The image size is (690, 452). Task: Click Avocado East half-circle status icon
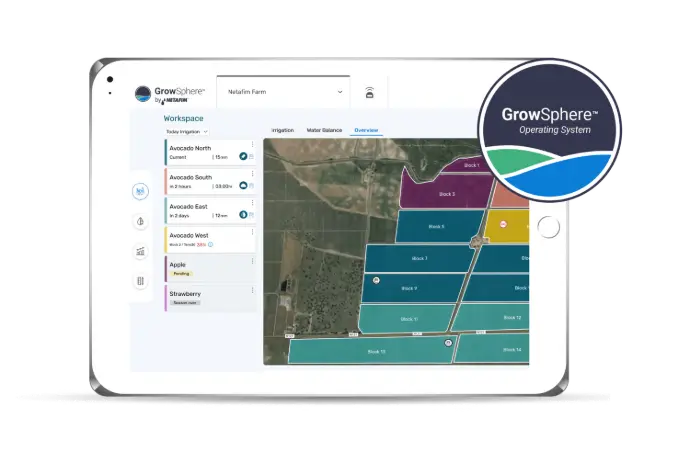pyautogui.click(x=243, y=214)
